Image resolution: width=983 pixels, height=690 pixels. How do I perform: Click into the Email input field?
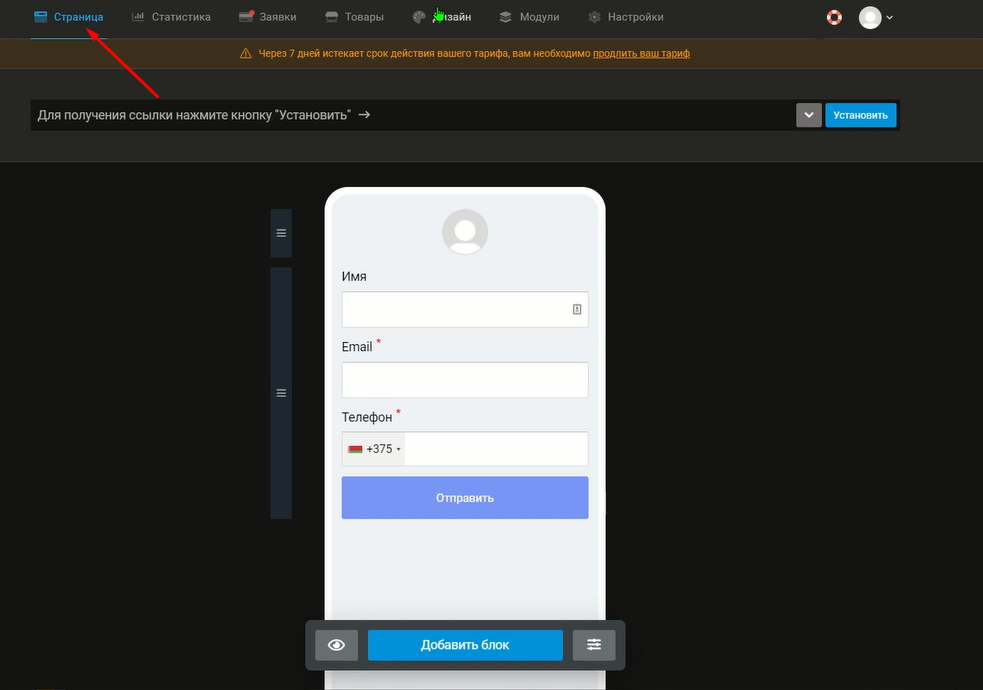(x=465, y=380)
